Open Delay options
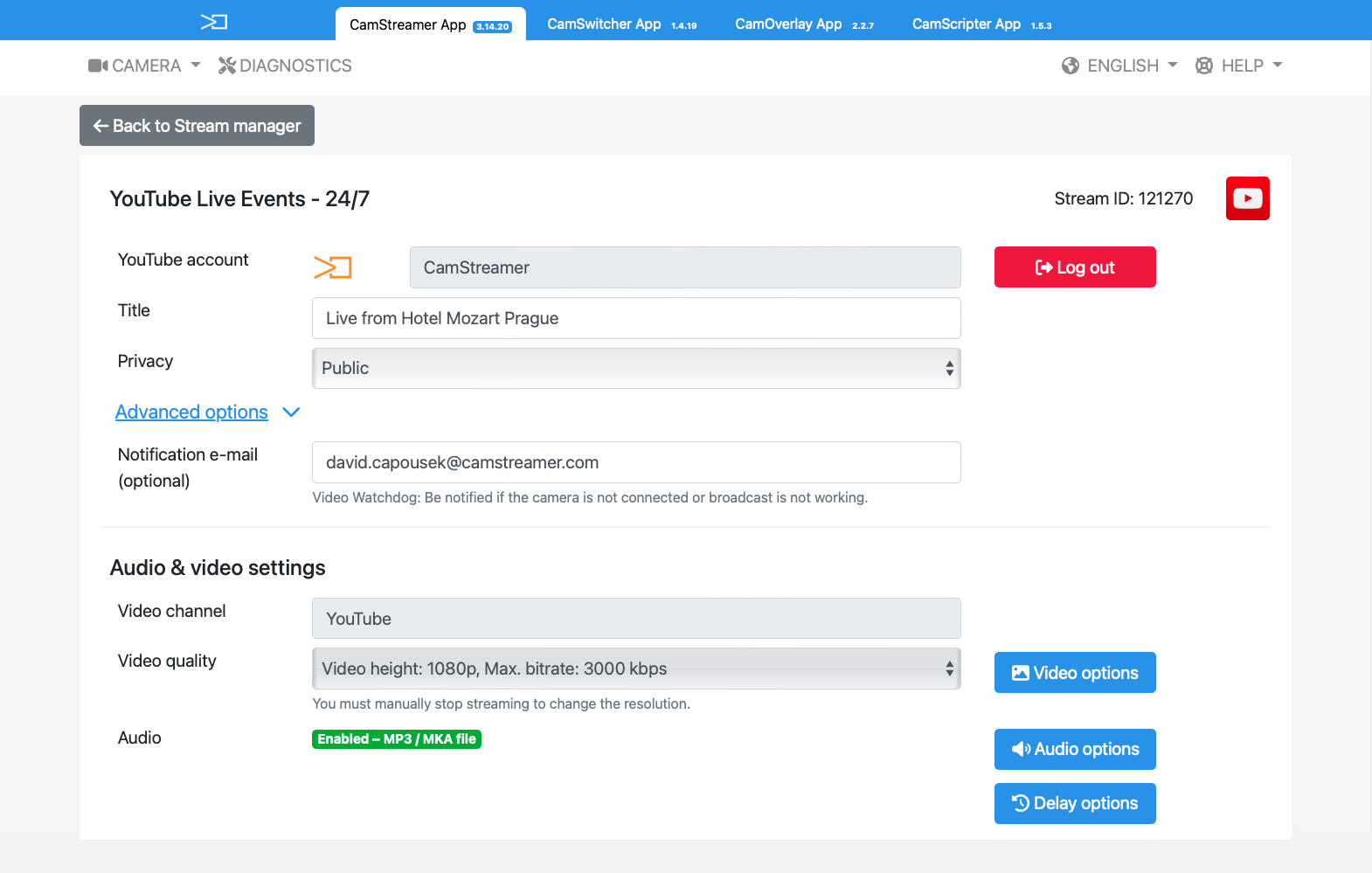 (x=1075, y=803)
